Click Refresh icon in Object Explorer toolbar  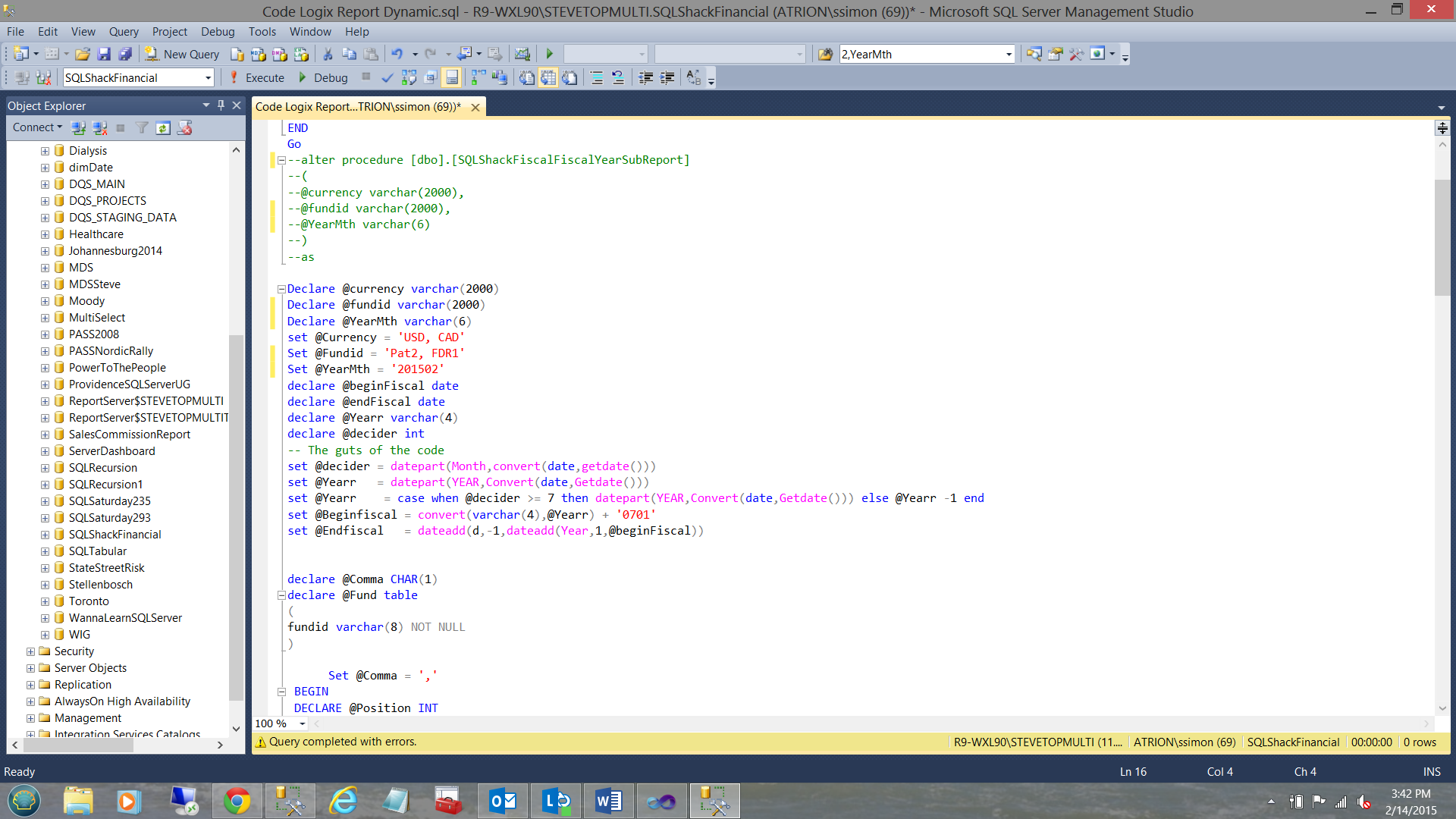(x=163, y=127)
